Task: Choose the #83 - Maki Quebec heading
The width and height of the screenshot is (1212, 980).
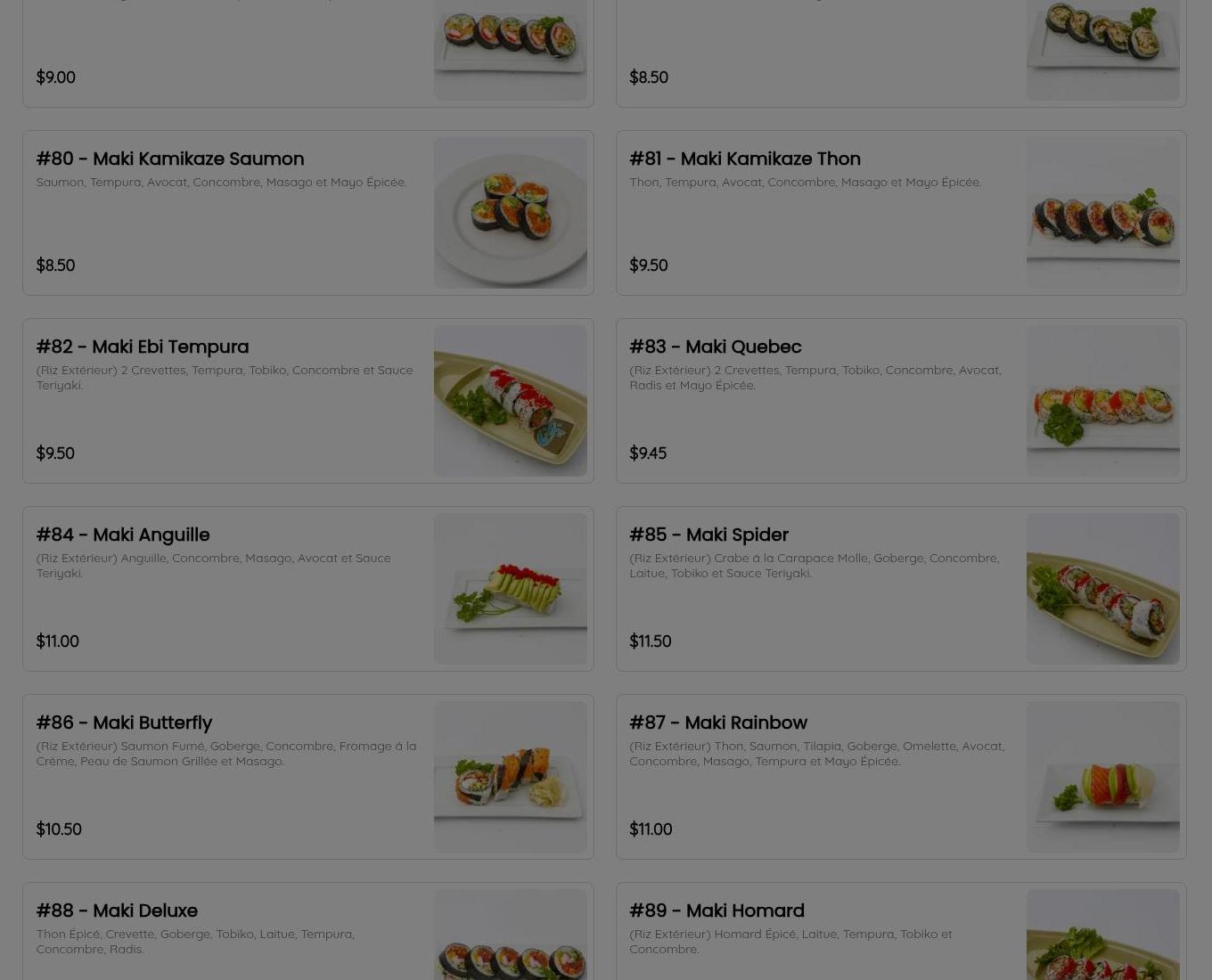Action: (x=716, y=347)
